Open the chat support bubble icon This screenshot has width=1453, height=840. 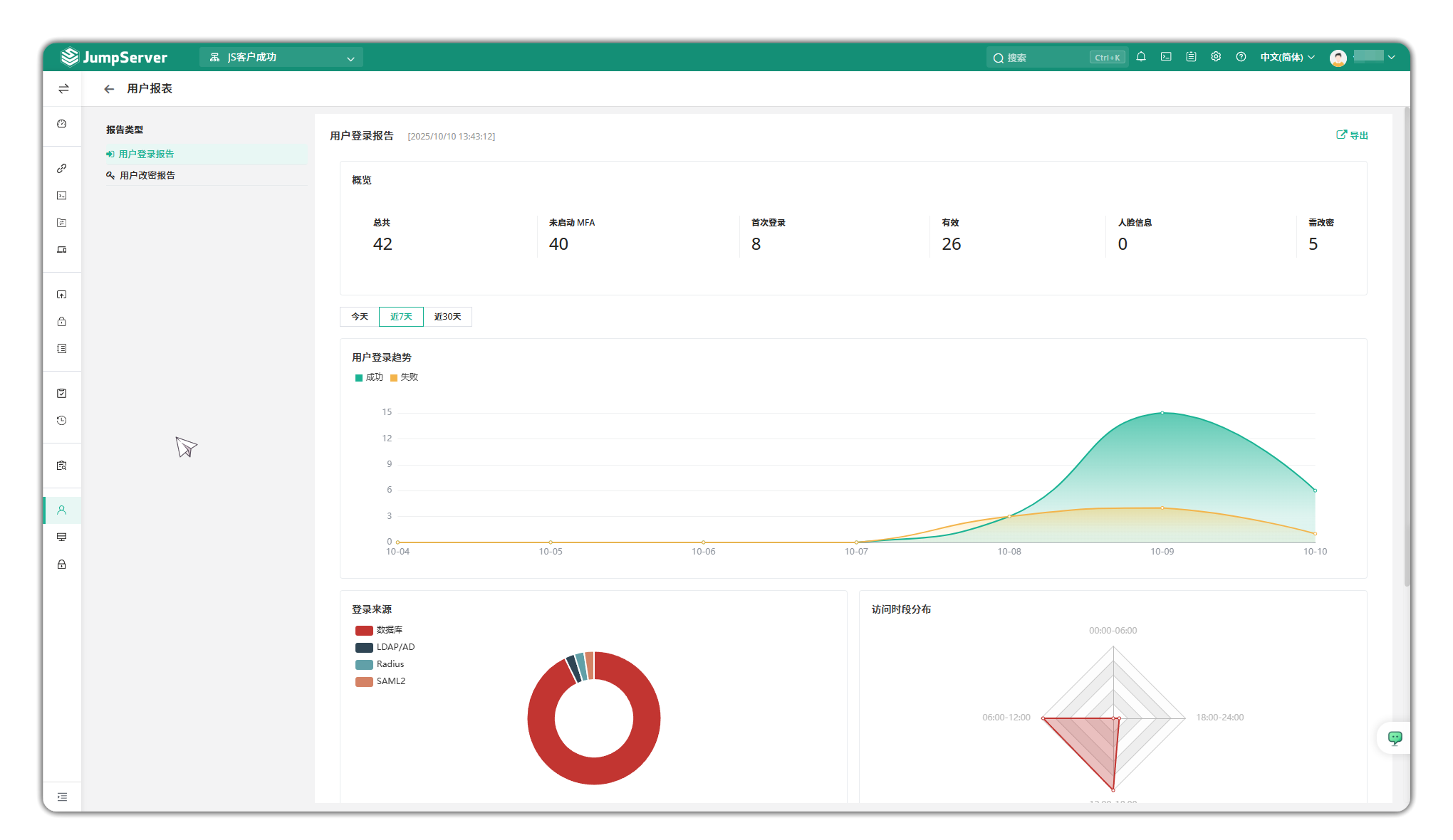1395,737
